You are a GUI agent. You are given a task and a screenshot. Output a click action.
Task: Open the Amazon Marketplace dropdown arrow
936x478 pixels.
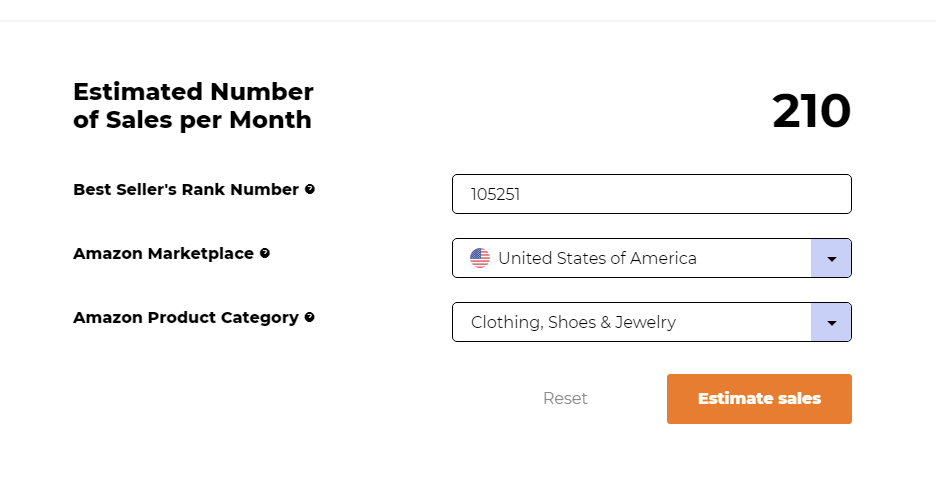tap(831, 258)
